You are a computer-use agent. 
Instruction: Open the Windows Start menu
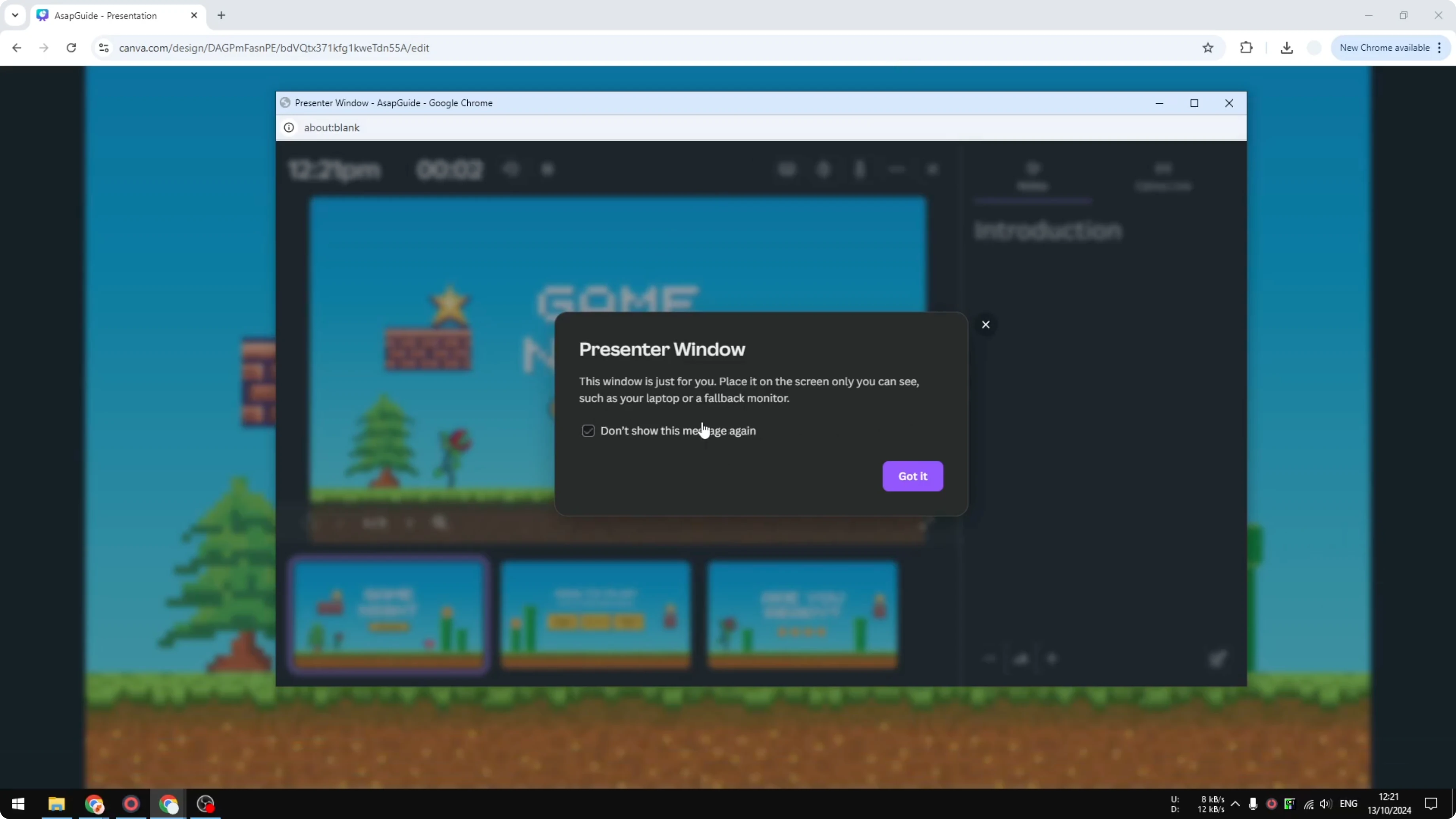(18, 804)
